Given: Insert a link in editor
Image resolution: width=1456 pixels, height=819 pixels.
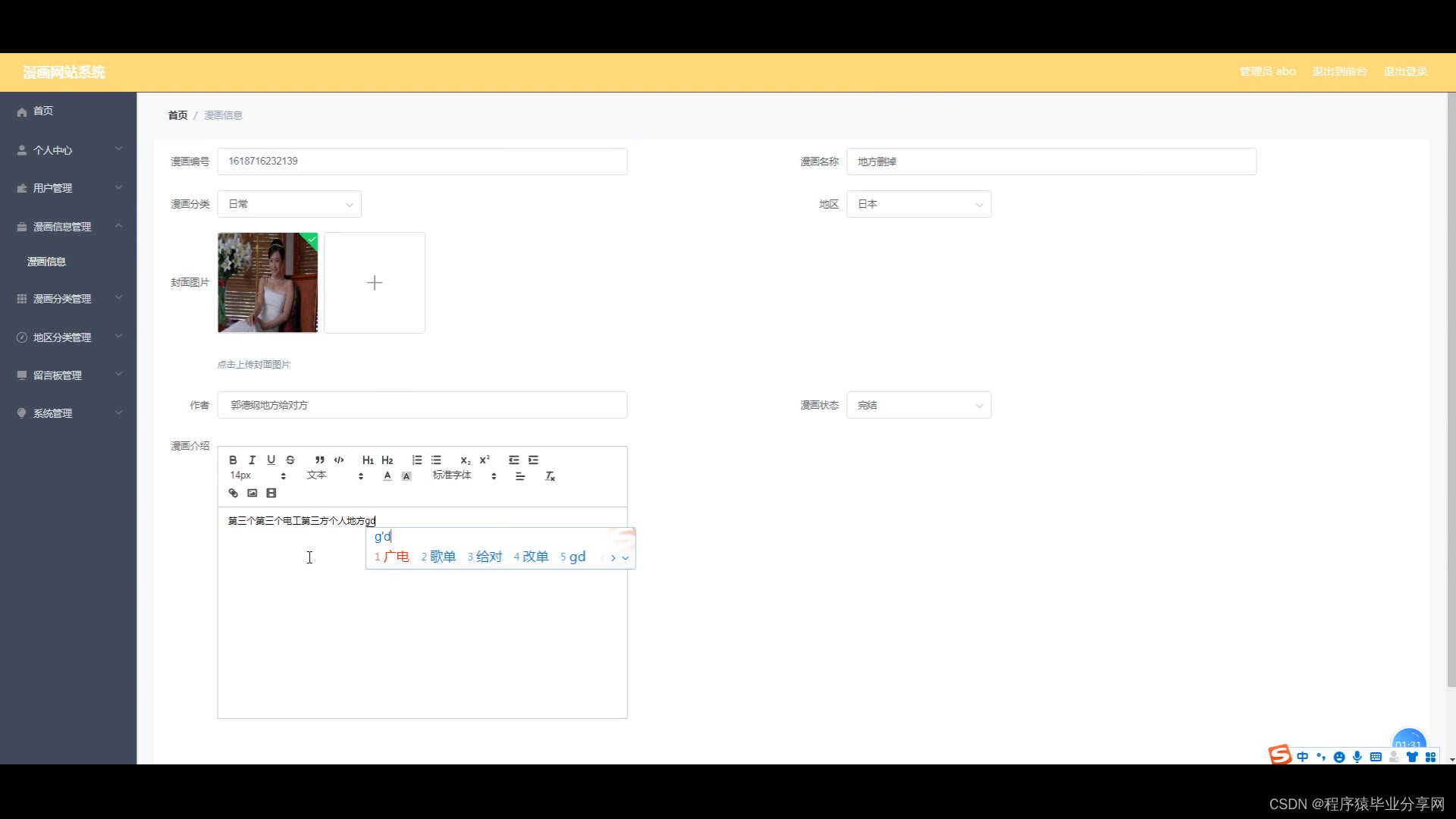Looking at the screenshot, I should pos(233,494).
